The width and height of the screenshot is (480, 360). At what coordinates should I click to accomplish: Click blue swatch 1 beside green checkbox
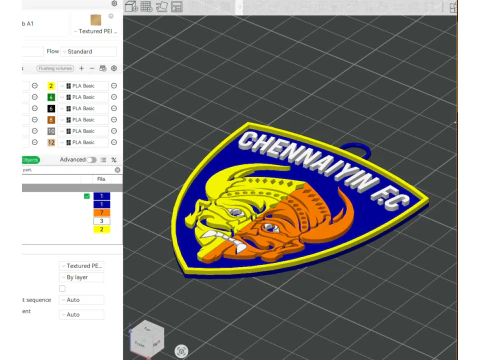coord(102,196)
